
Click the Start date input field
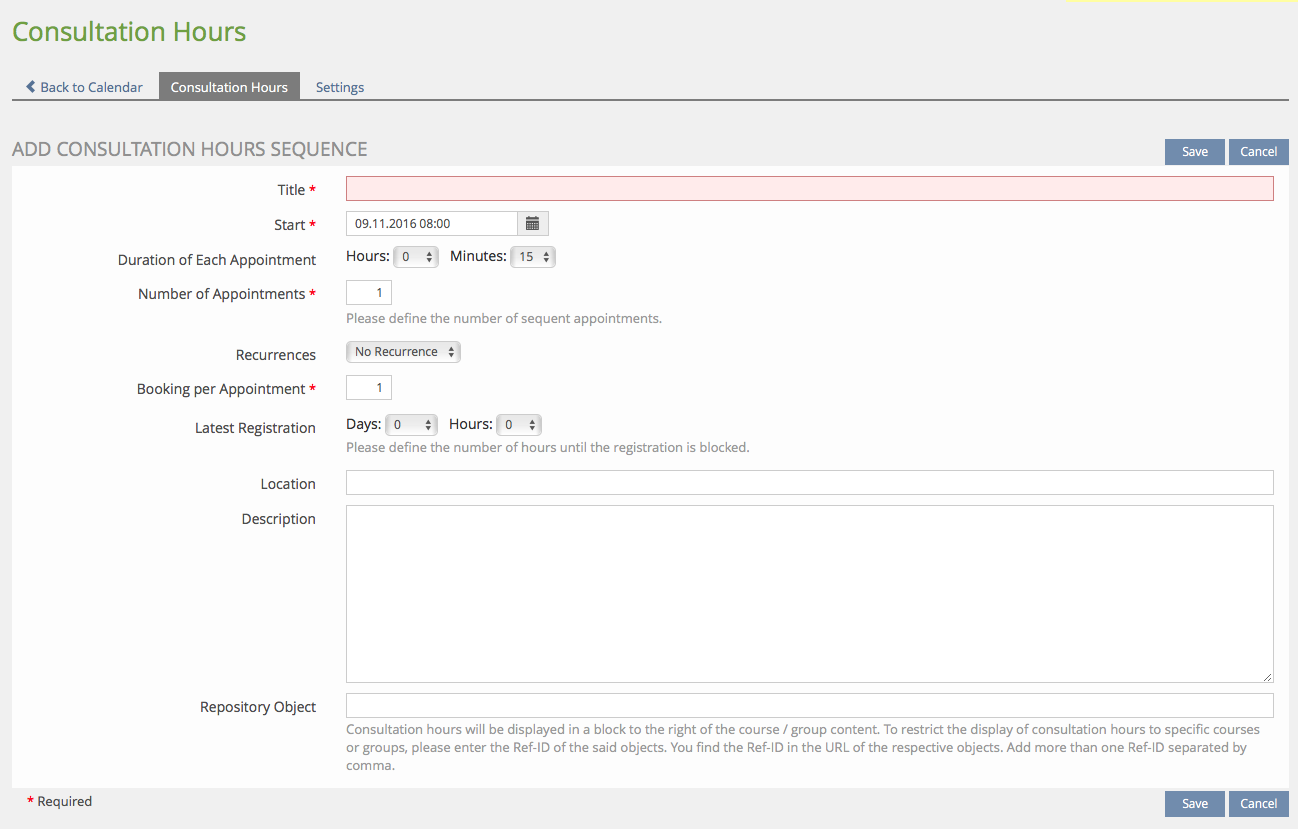[431, 224]
